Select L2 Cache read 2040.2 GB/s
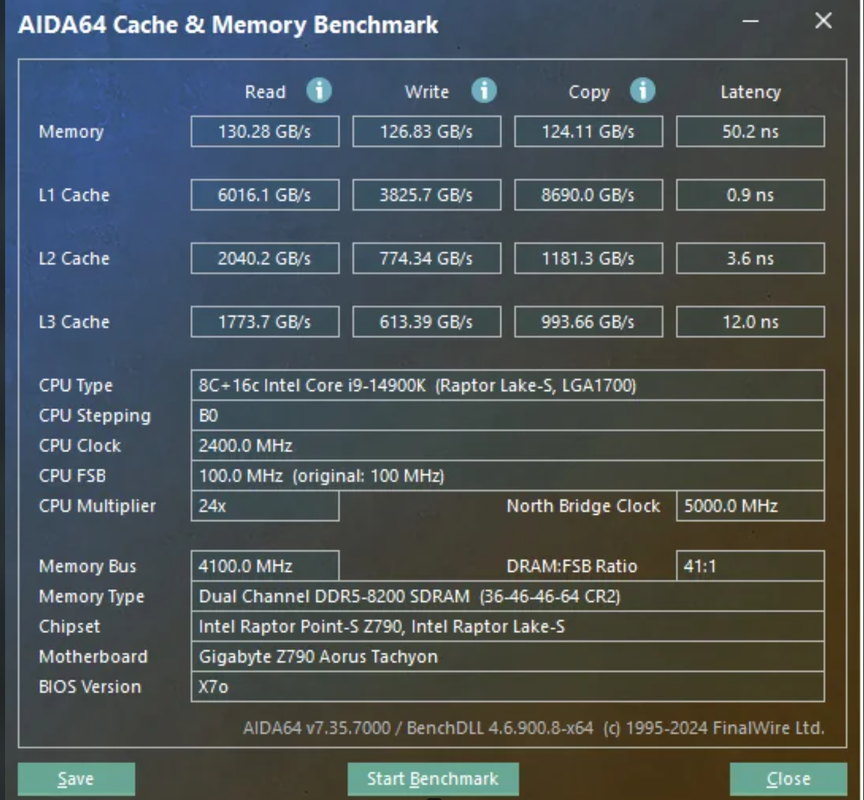Screen dimensions: 864x800 coord(265,258)
